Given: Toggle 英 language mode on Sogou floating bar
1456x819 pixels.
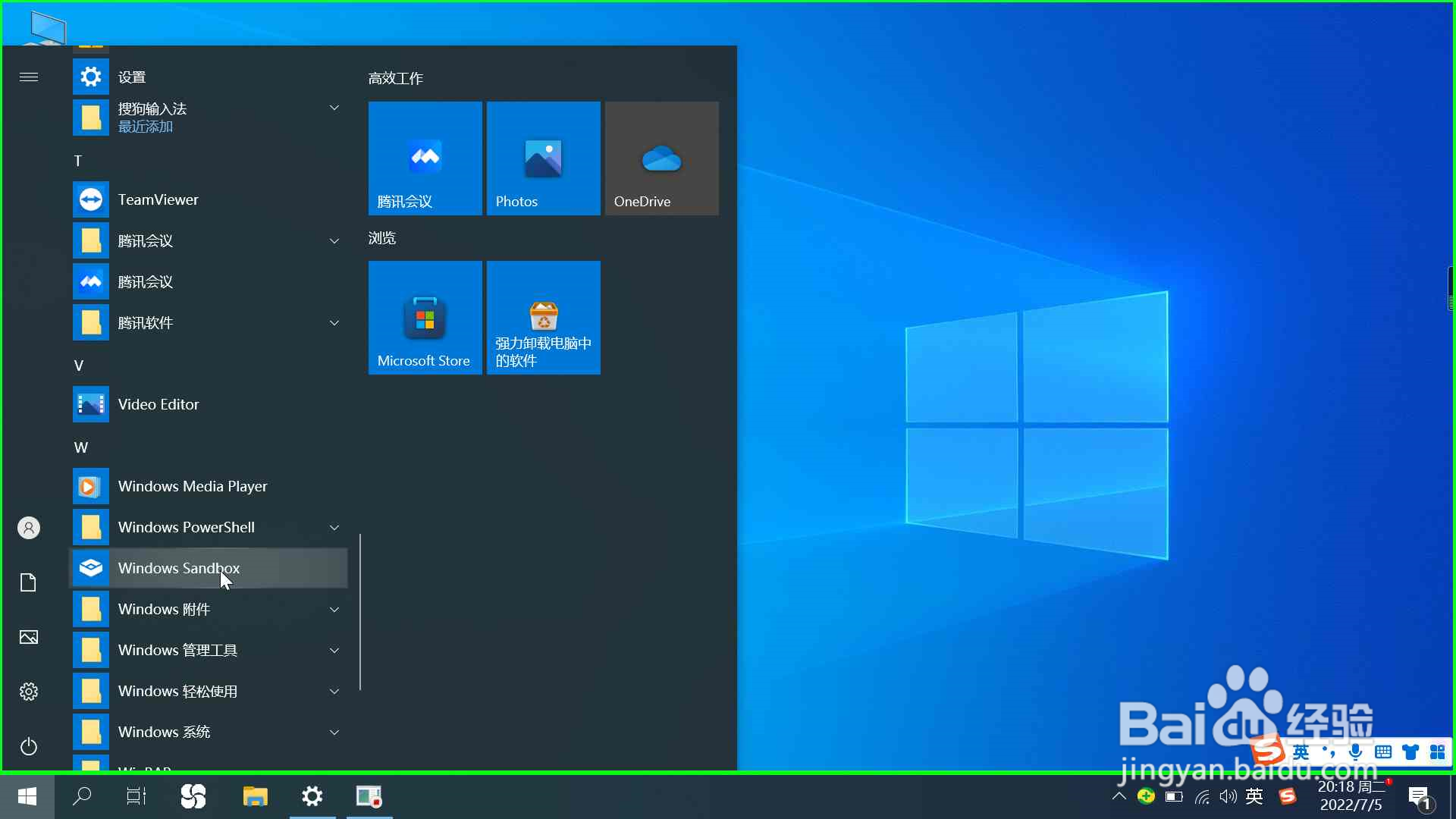Looking at the screenshot, I should [x=1301, y=752].
